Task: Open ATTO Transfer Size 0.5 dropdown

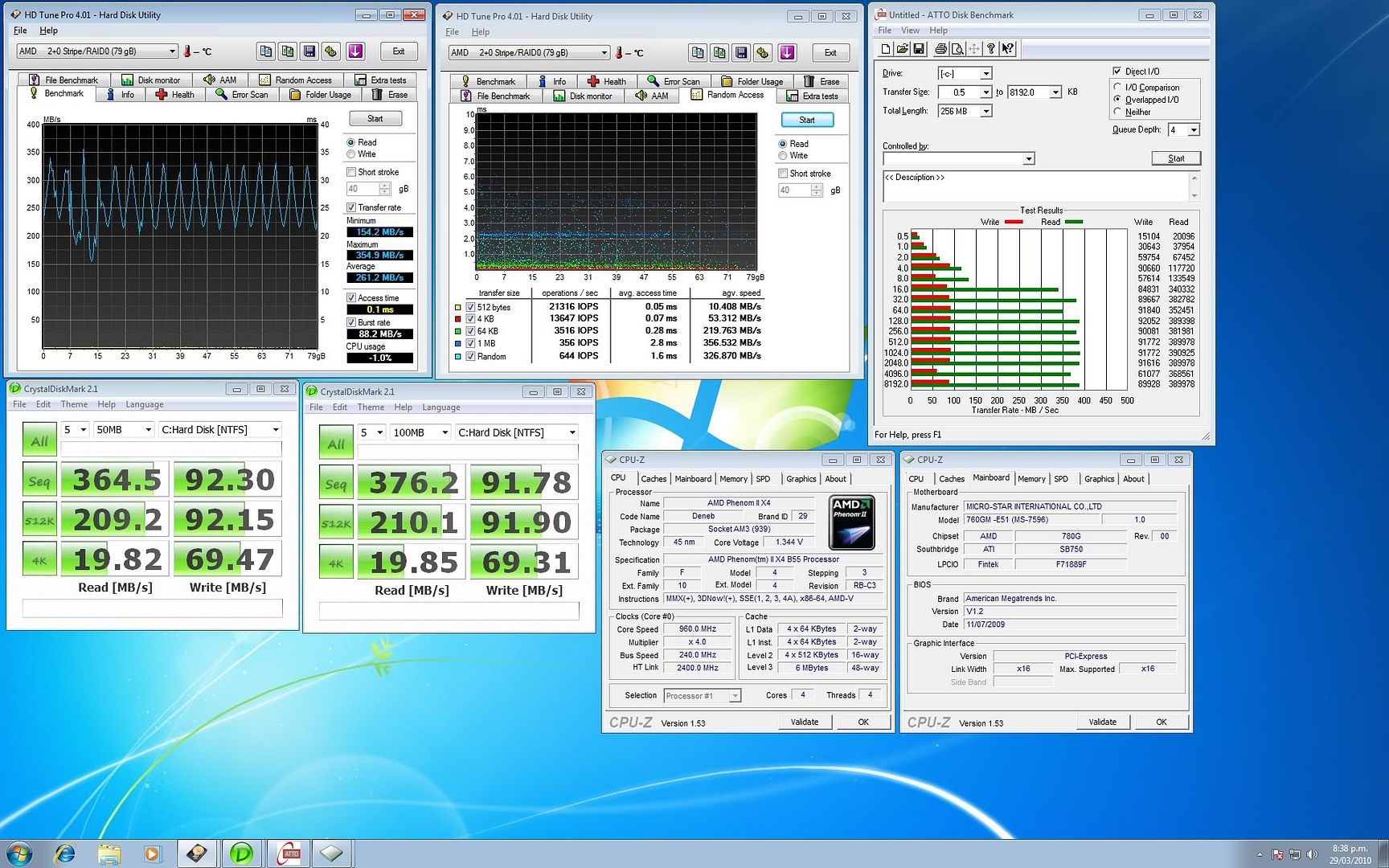Action: 986,92
